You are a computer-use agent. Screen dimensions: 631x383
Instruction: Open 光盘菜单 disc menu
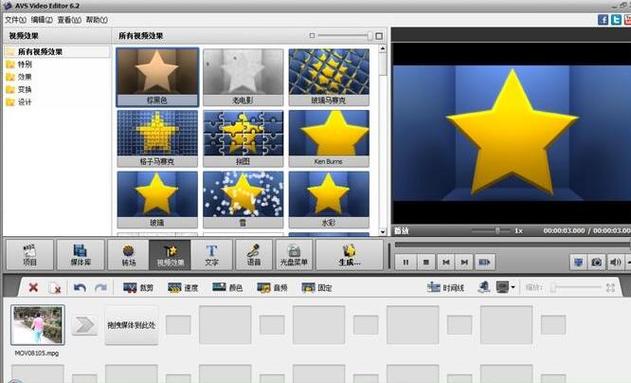(294, 255)
